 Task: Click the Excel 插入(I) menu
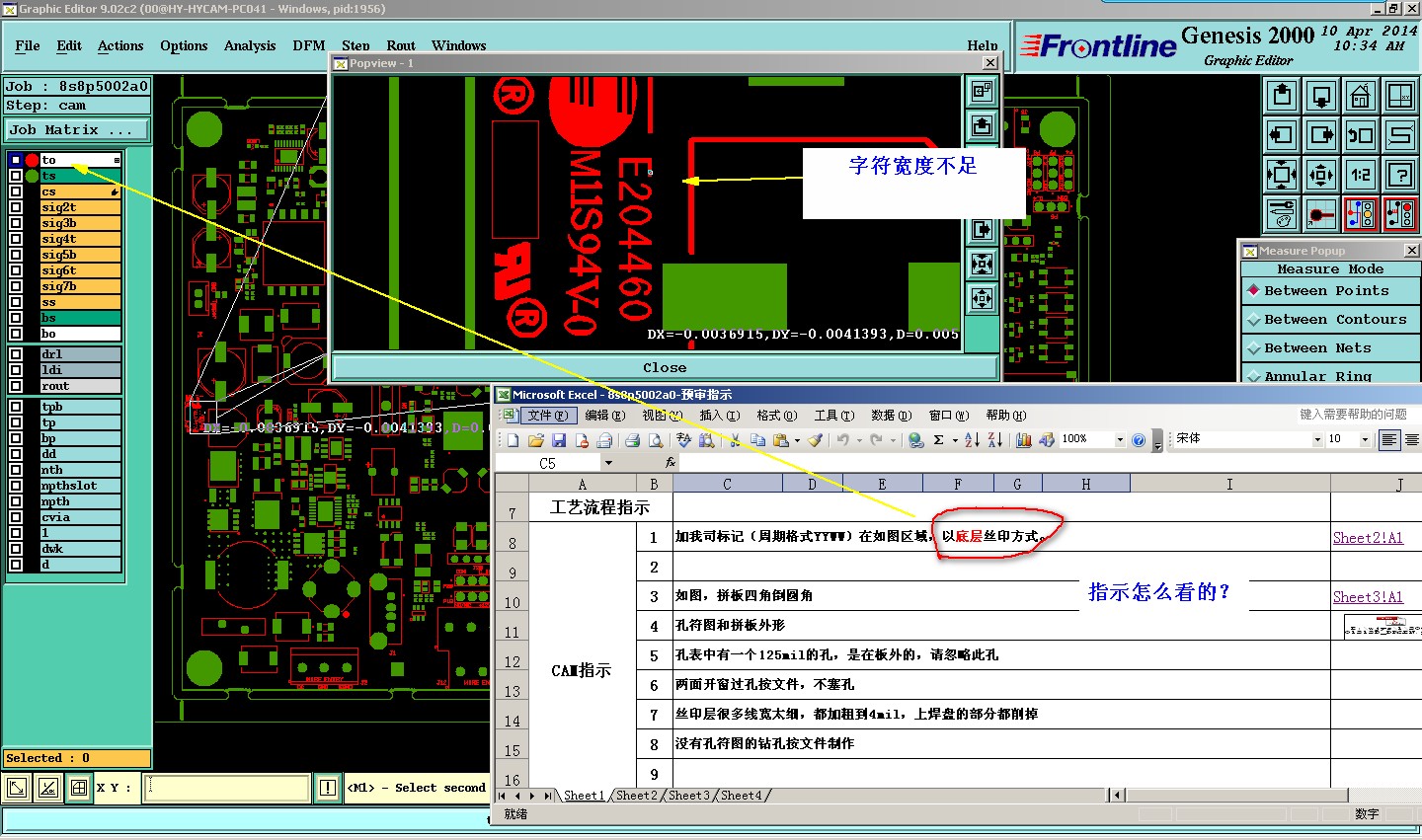click(x=719, y=416)
